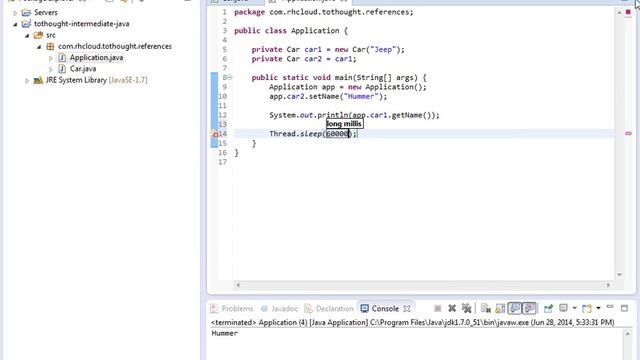Screen dimensions: 640x360
Task: Click the 60000 argument in Thread.sleep
Action: (337, 133)
